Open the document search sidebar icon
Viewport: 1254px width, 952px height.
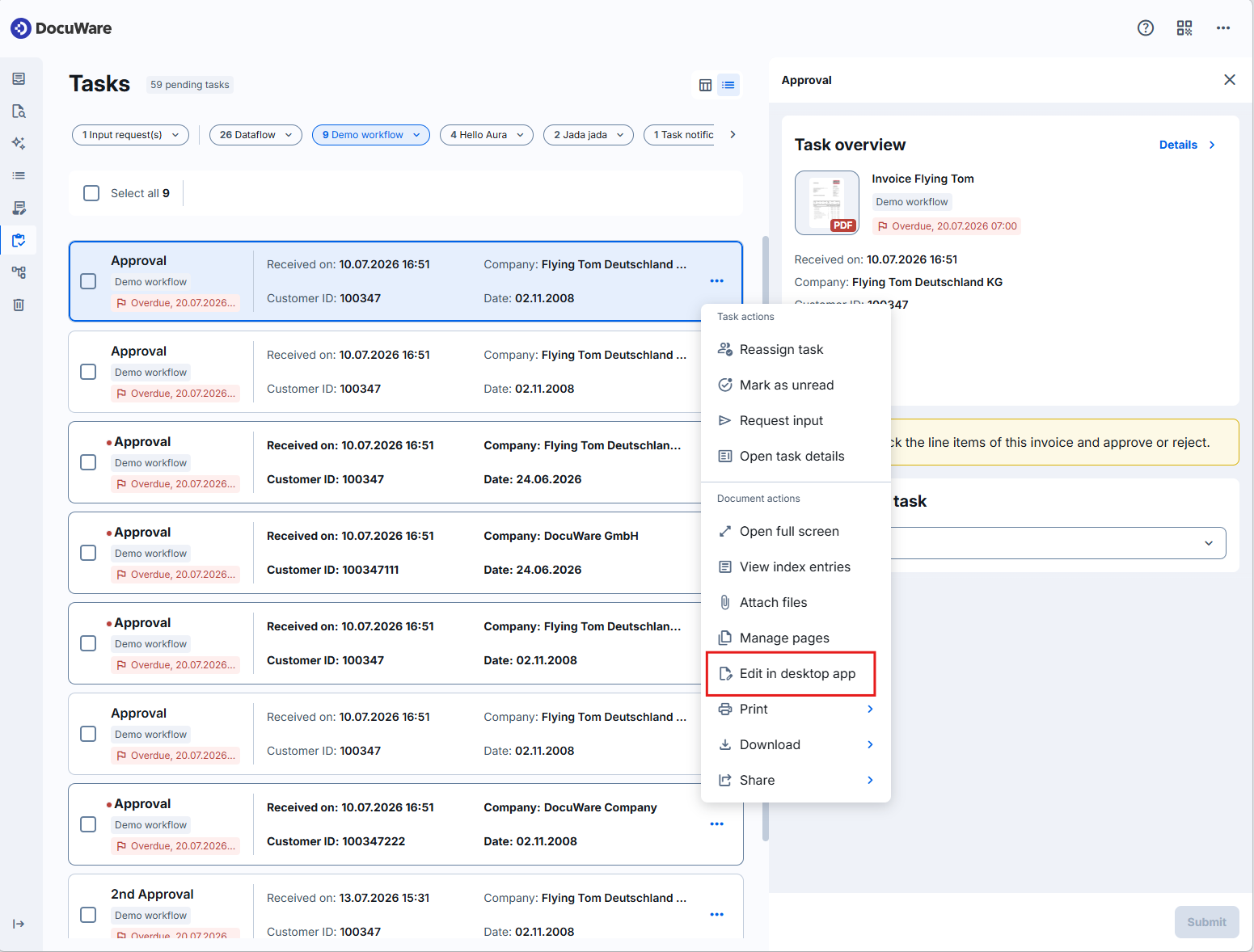pyautogui.click(x=19, y=111)
